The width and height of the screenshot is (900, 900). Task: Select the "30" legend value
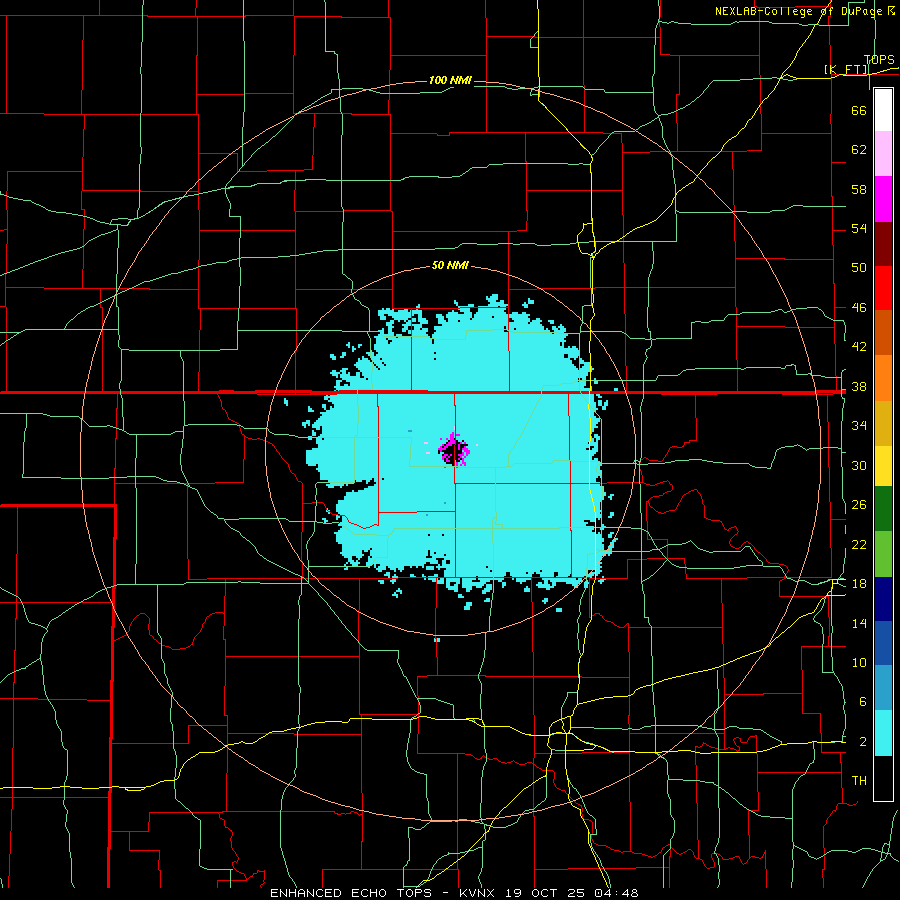tap(859, 465)
